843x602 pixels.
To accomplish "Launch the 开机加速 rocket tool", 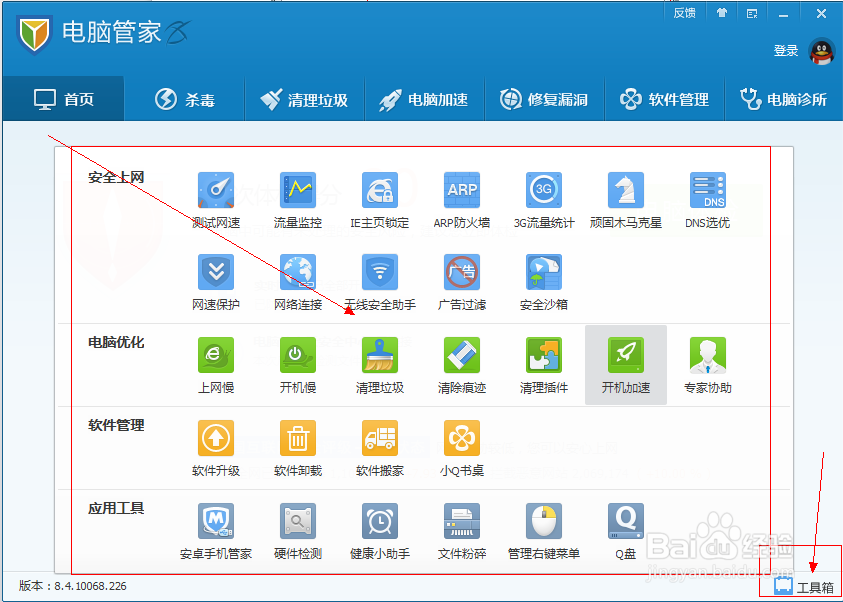I will [x=626, y=366].
